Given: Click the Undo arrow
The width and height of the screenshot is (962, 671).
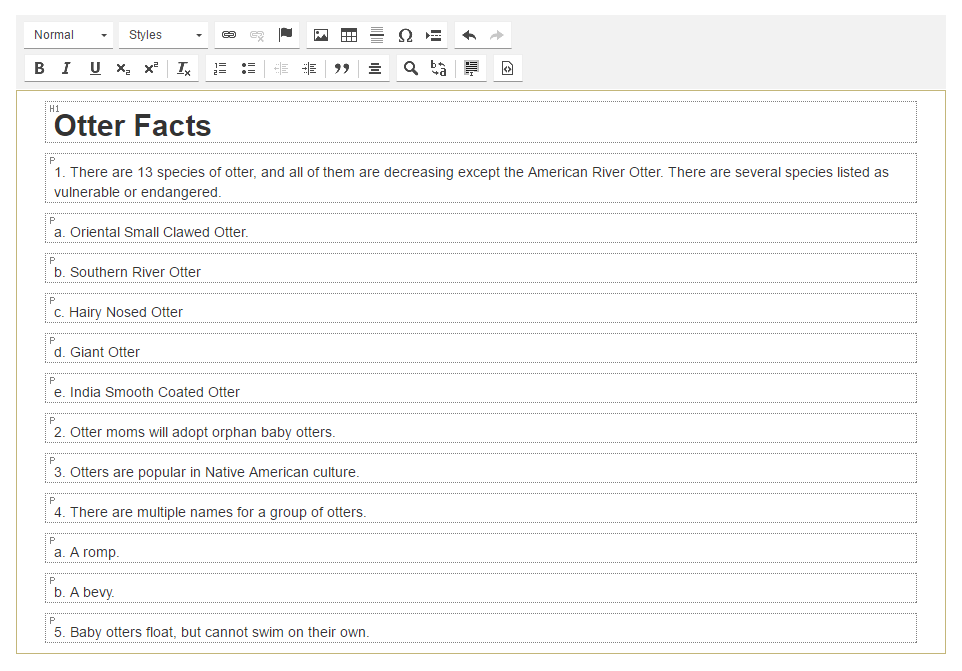Looking at the screenshot, I should (469, 35).
